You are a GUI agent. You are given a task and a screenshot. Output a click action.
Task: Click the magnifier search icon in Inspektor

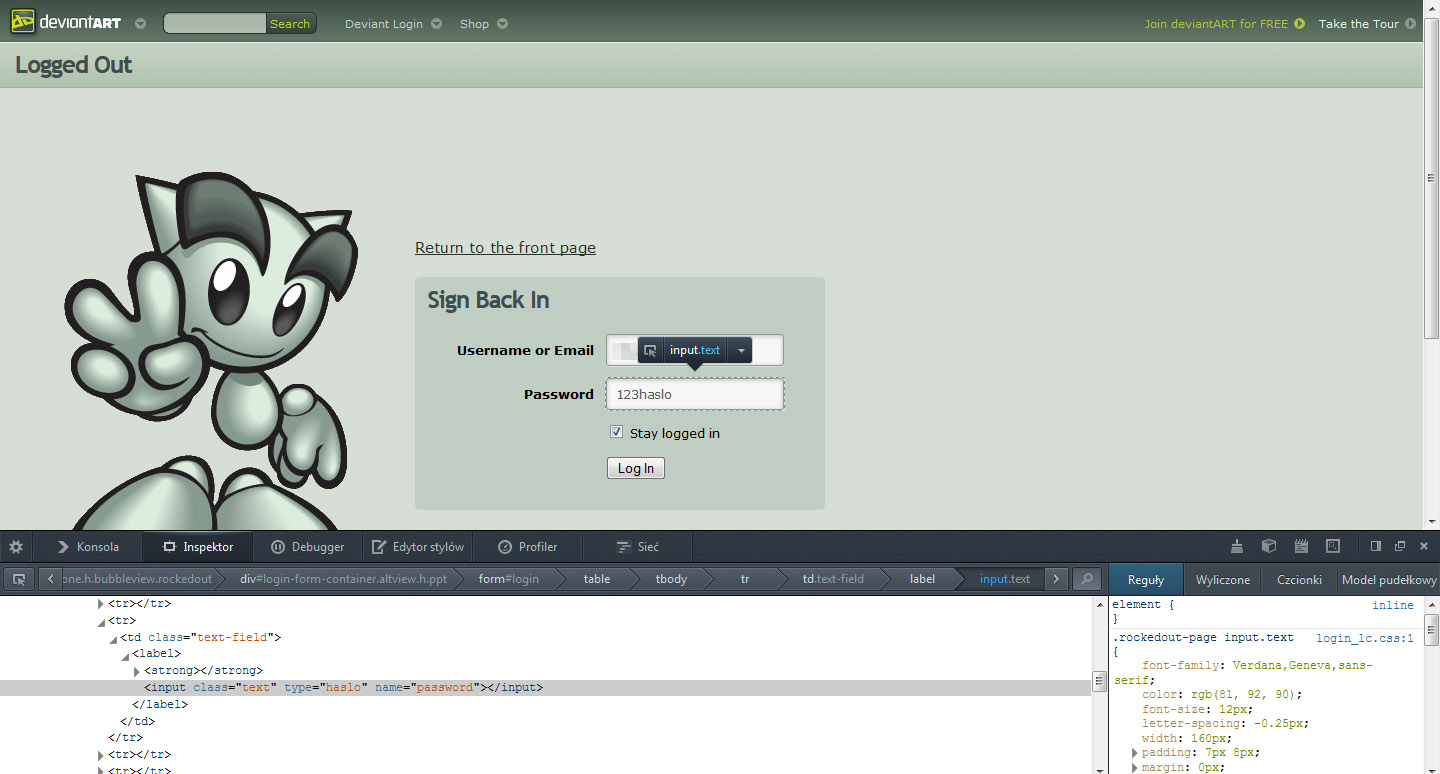(1085, 579)
